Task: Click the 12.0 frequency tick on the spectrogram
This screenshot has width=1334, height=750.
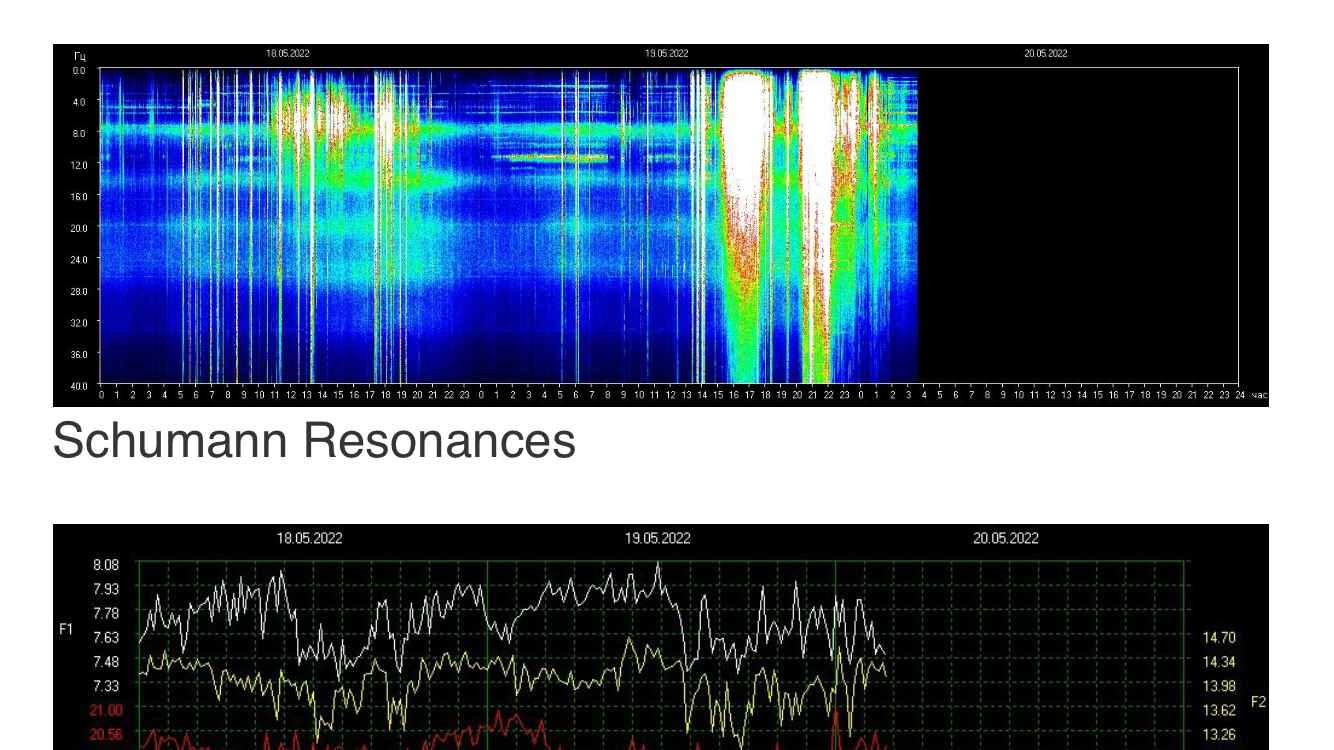Action: coord(79,165)
